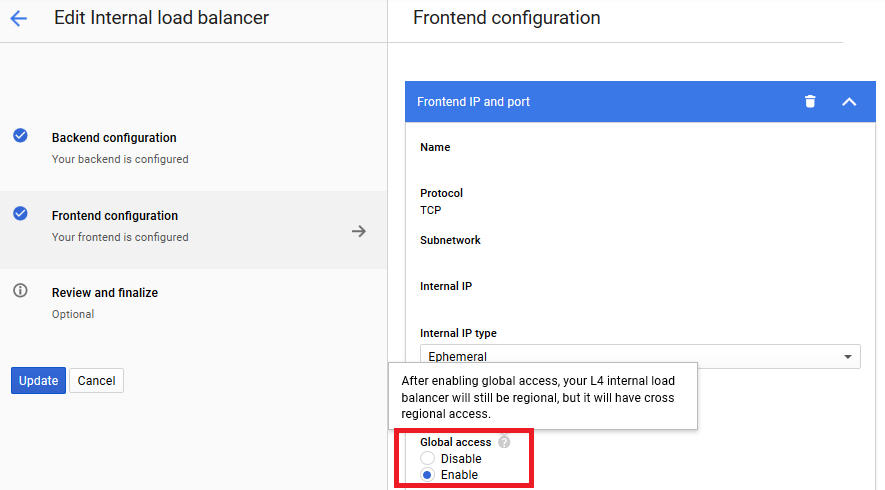Click the right arrow beside Frontend configuration
Screen dimensions: 885x490
click(359, 231)
